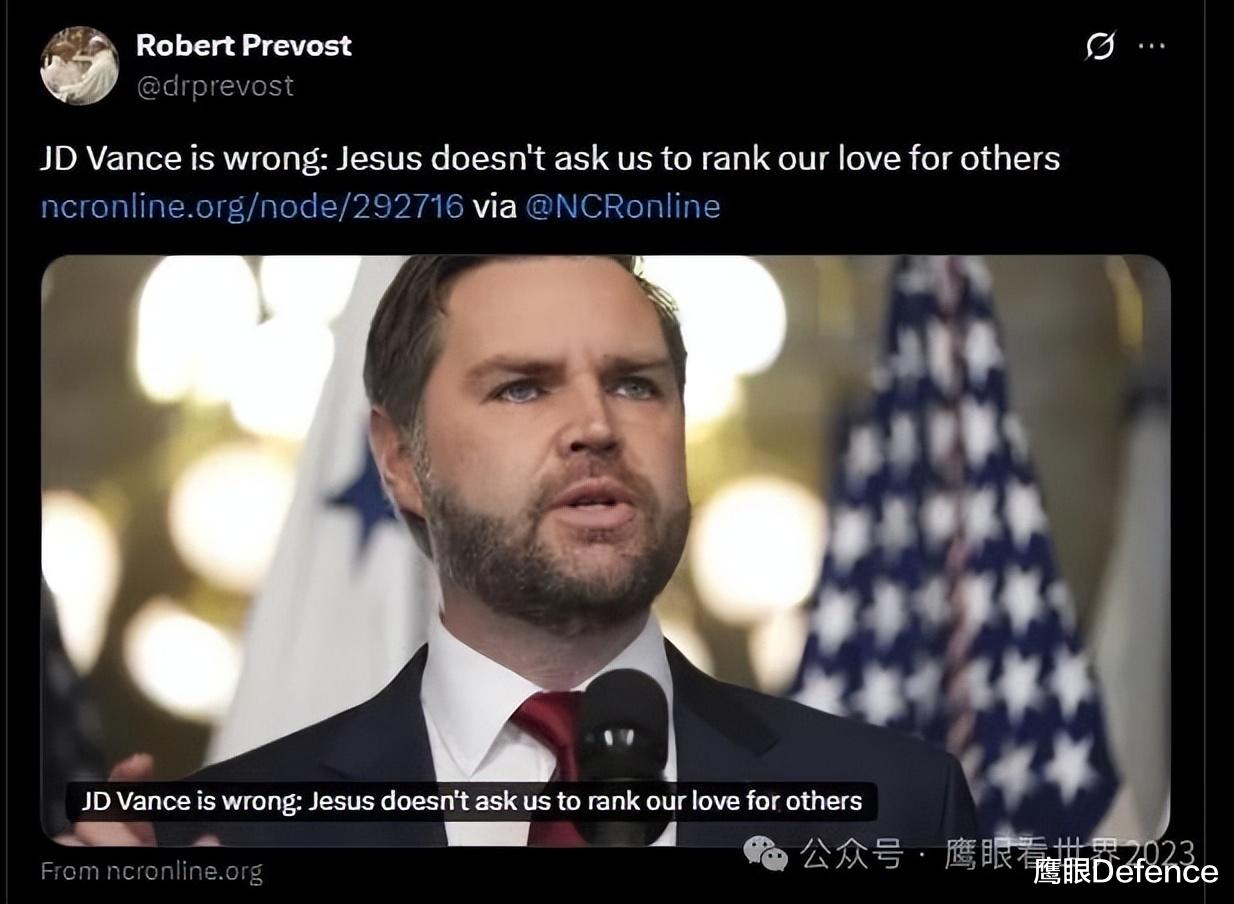Click the 鹰眼Defence watermark text
1234x904 pixels.
(1125, 871)
